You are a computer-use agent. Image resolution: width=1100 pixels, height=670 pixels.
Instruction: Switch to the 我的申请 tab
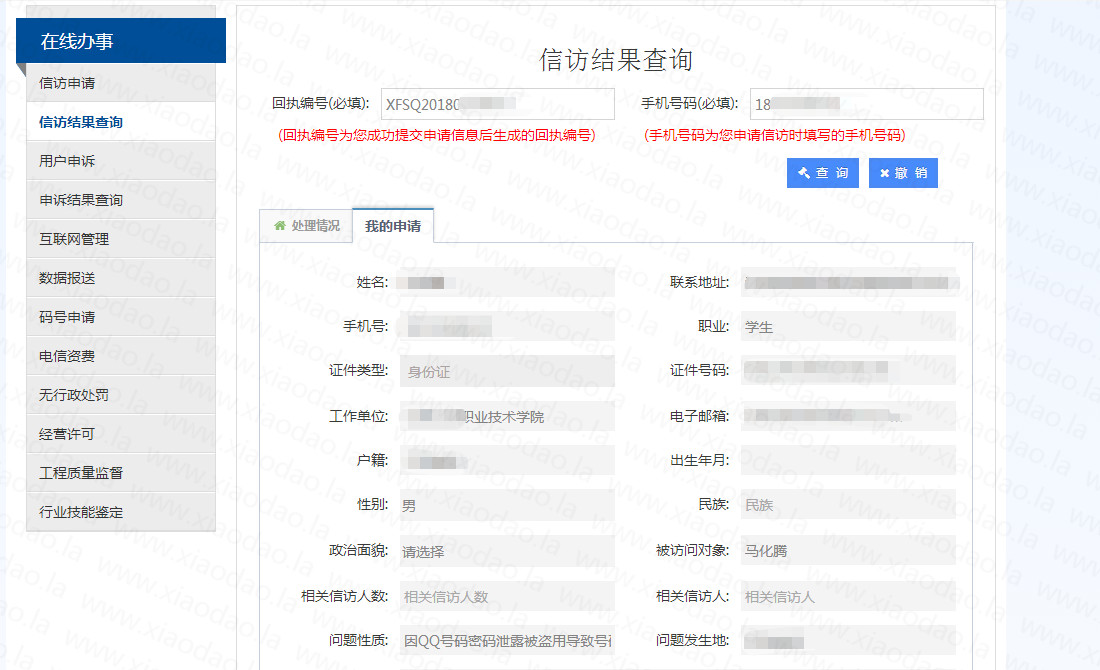(x=393, y=226)
